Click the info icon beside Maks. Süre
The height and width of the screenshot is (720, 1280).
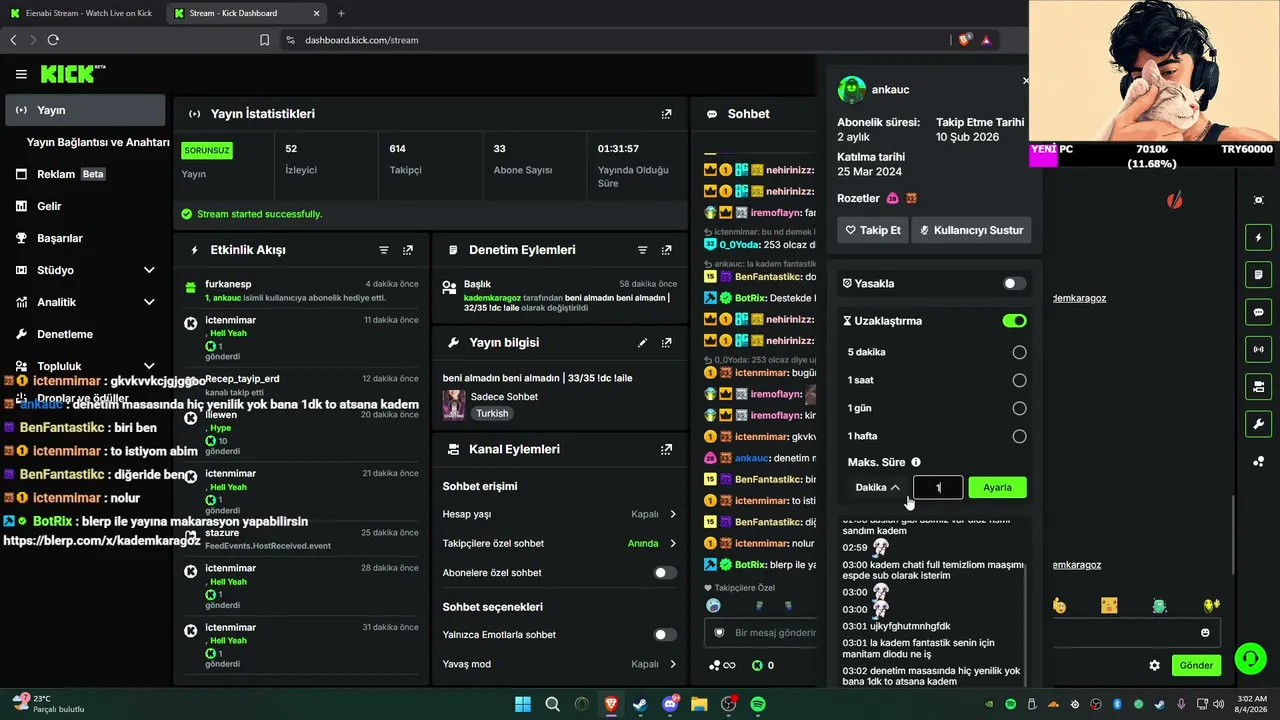915,462
